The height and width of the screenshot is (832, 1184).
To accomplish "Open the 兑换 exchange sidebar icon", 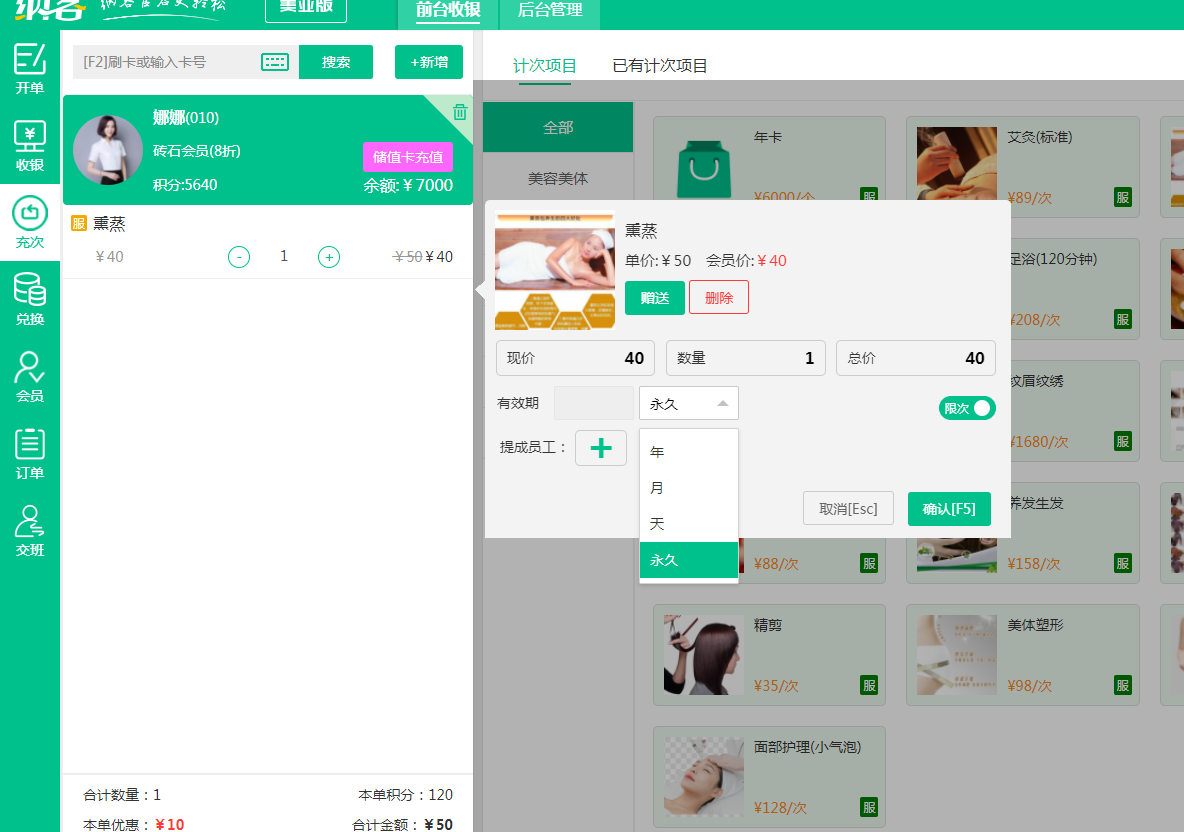I will 30,299.
